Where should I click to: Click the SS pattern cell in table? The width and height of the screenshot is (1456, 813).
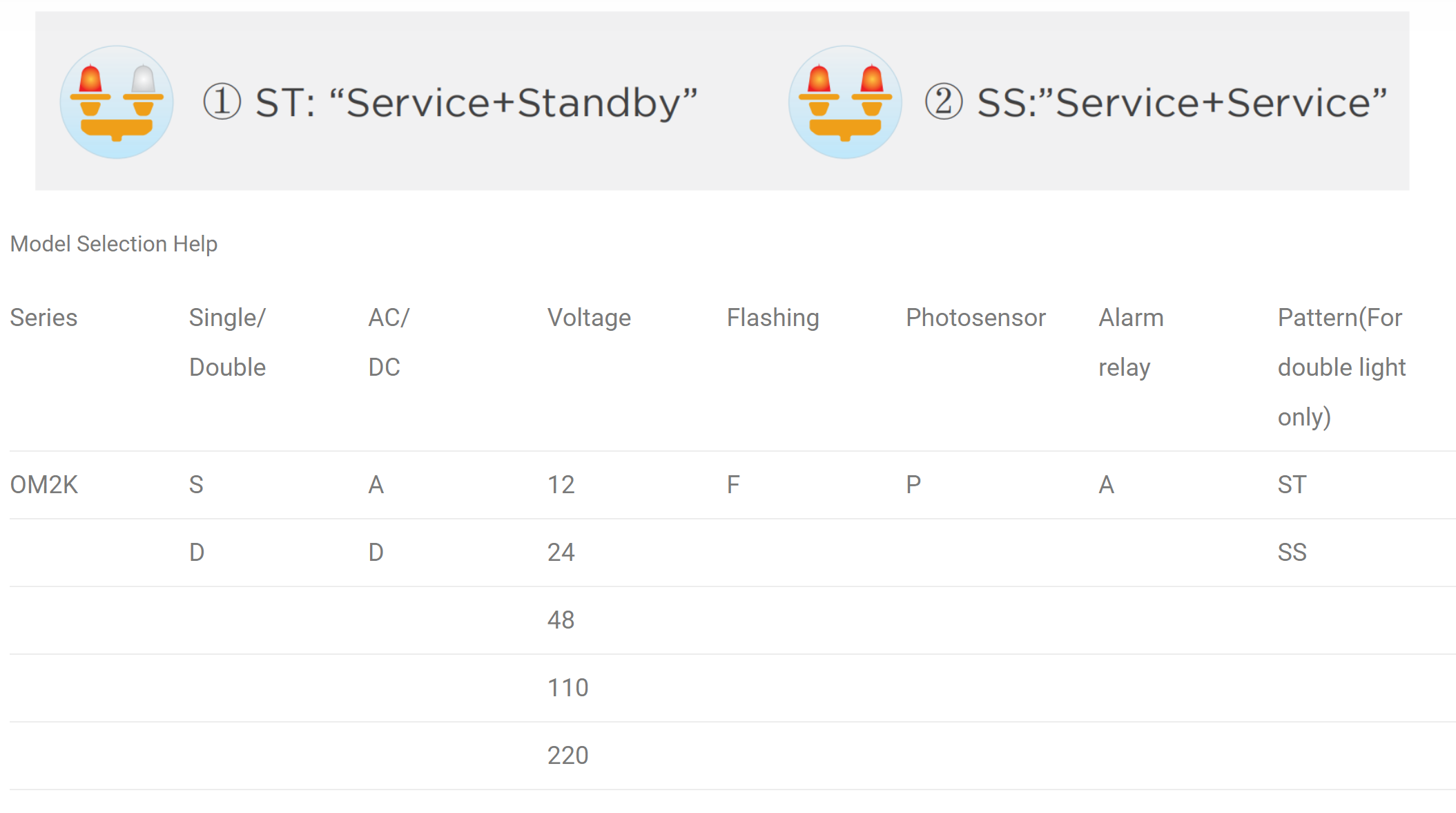[1292, 553]
